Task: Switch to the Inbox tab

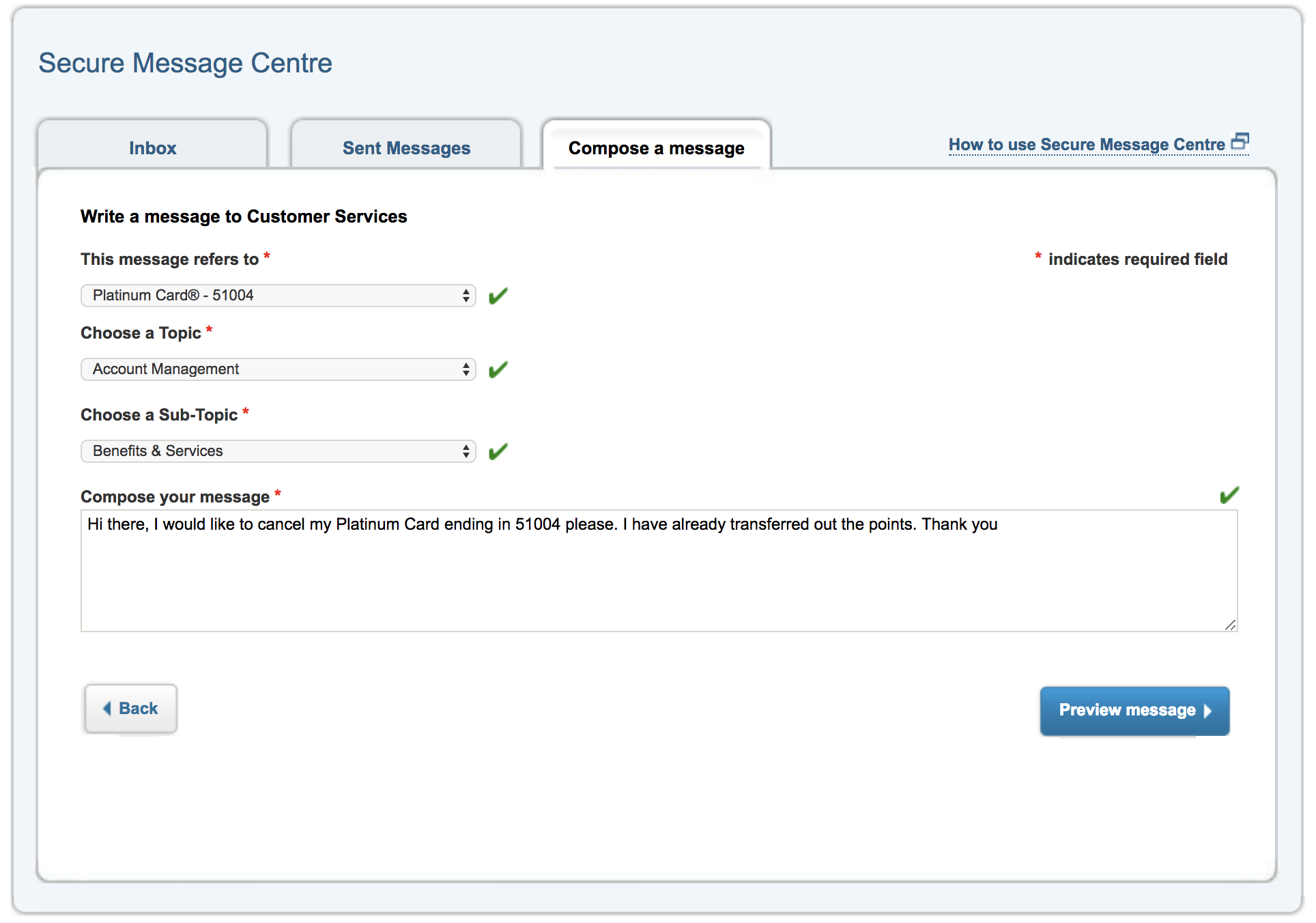Action: [152, 147]
